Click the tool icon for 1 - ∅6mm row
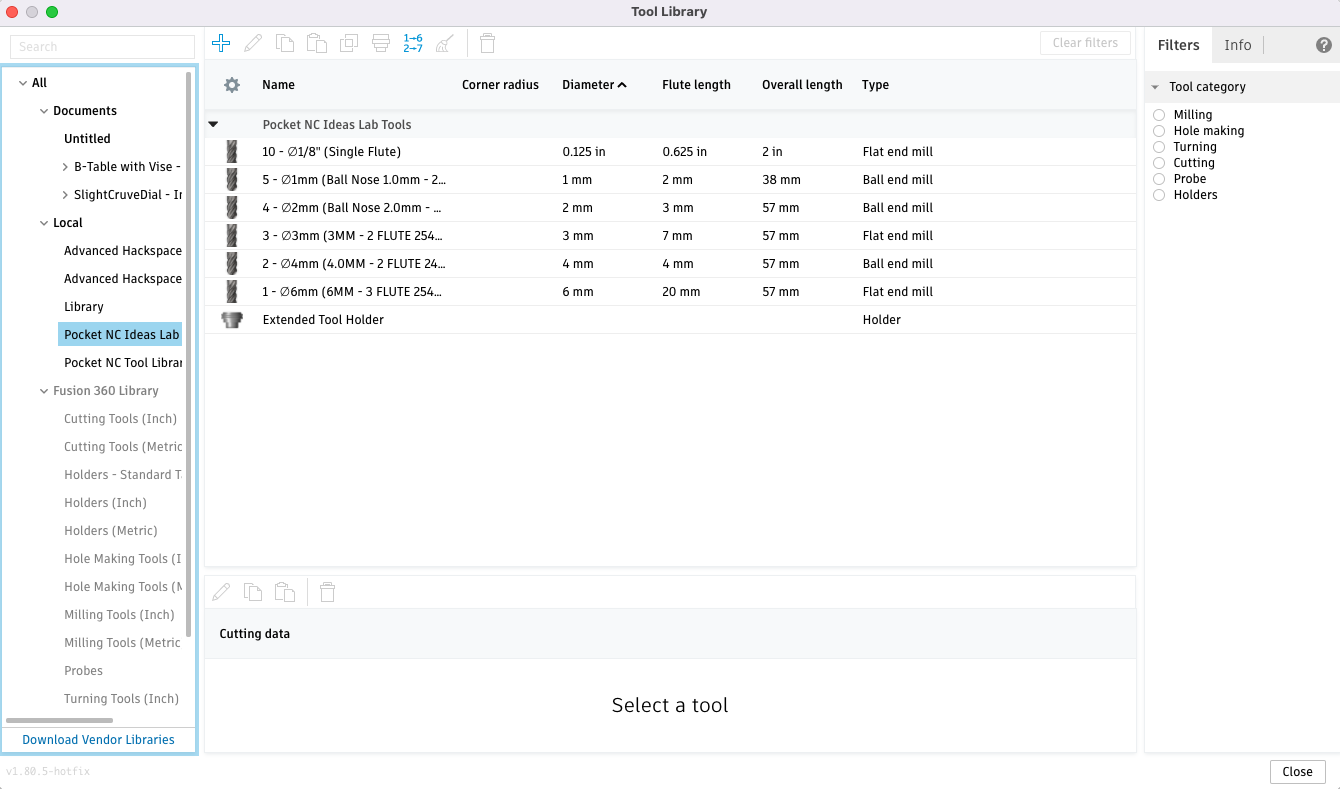Image resolution: width=1340 pixels, height=789 pixels. coord(232,292)
